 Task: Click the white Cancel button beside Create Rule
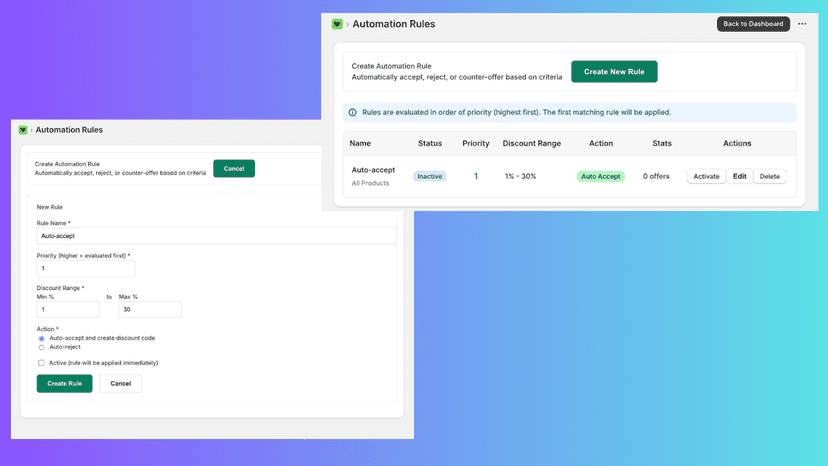(x=120, y=384)
